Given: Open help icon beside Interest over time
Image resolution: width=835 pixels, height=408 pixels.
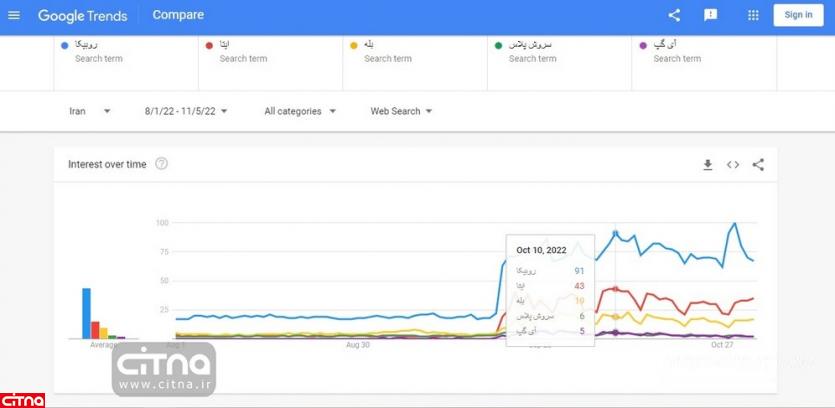Looking at the screenshot, I should tap(161, 164).
